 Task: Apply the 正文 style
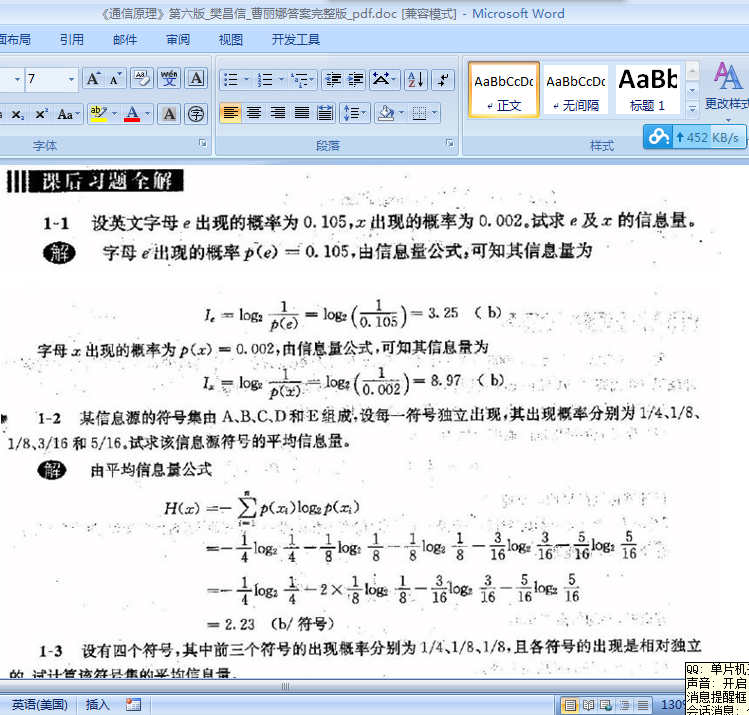point(504,89)
